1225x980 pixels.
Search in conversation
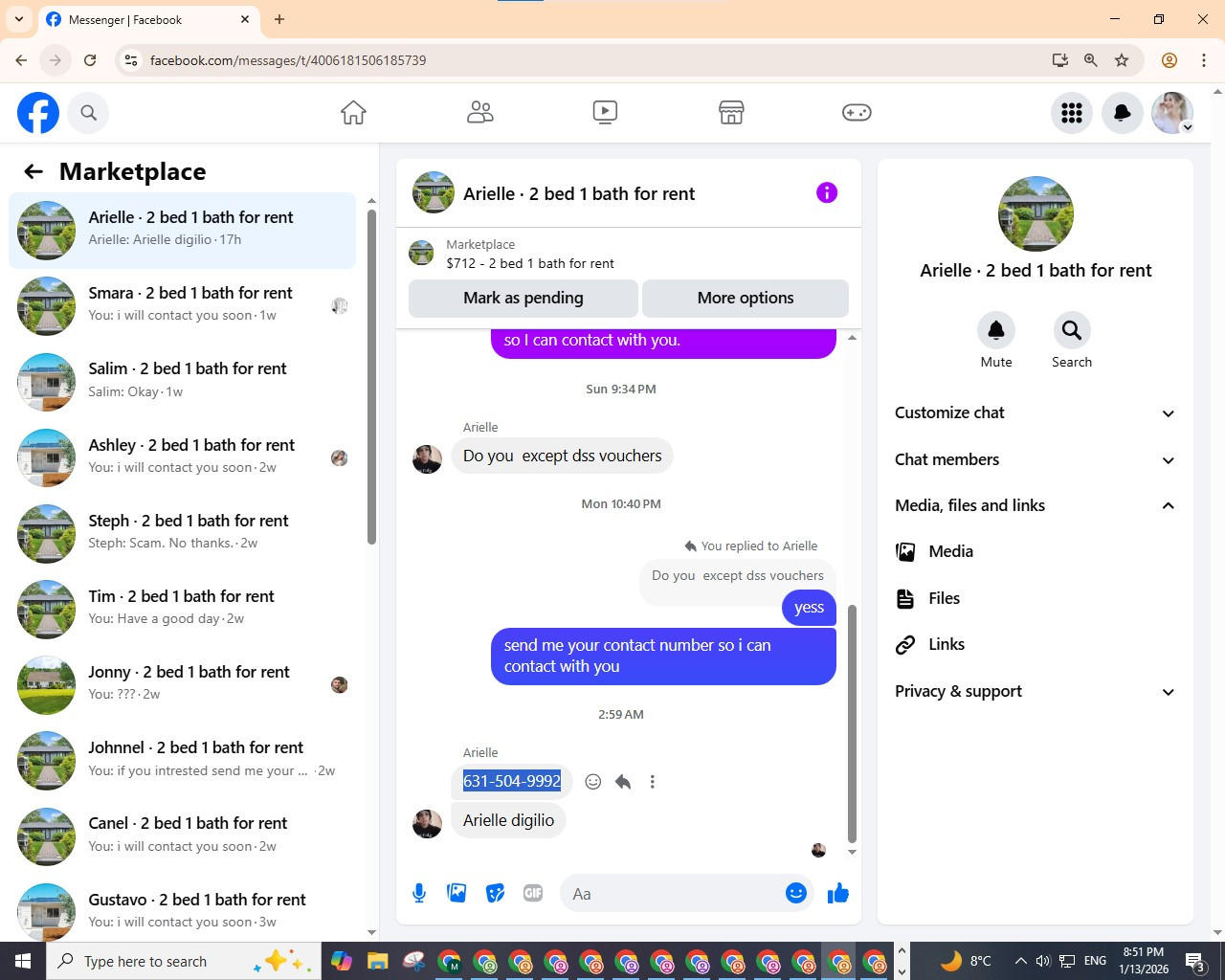[x=1072, y=330]
